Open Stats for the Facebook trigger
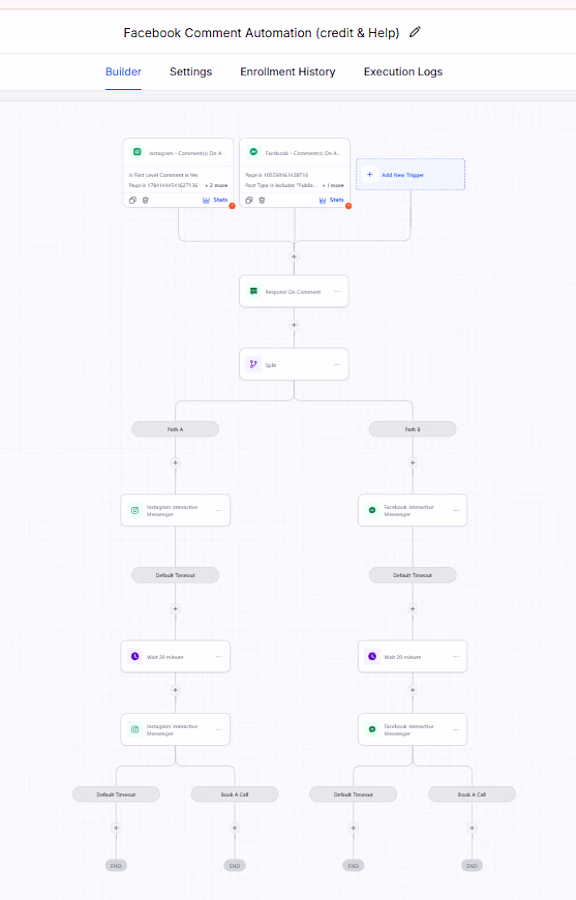 (x=332, y=200)
